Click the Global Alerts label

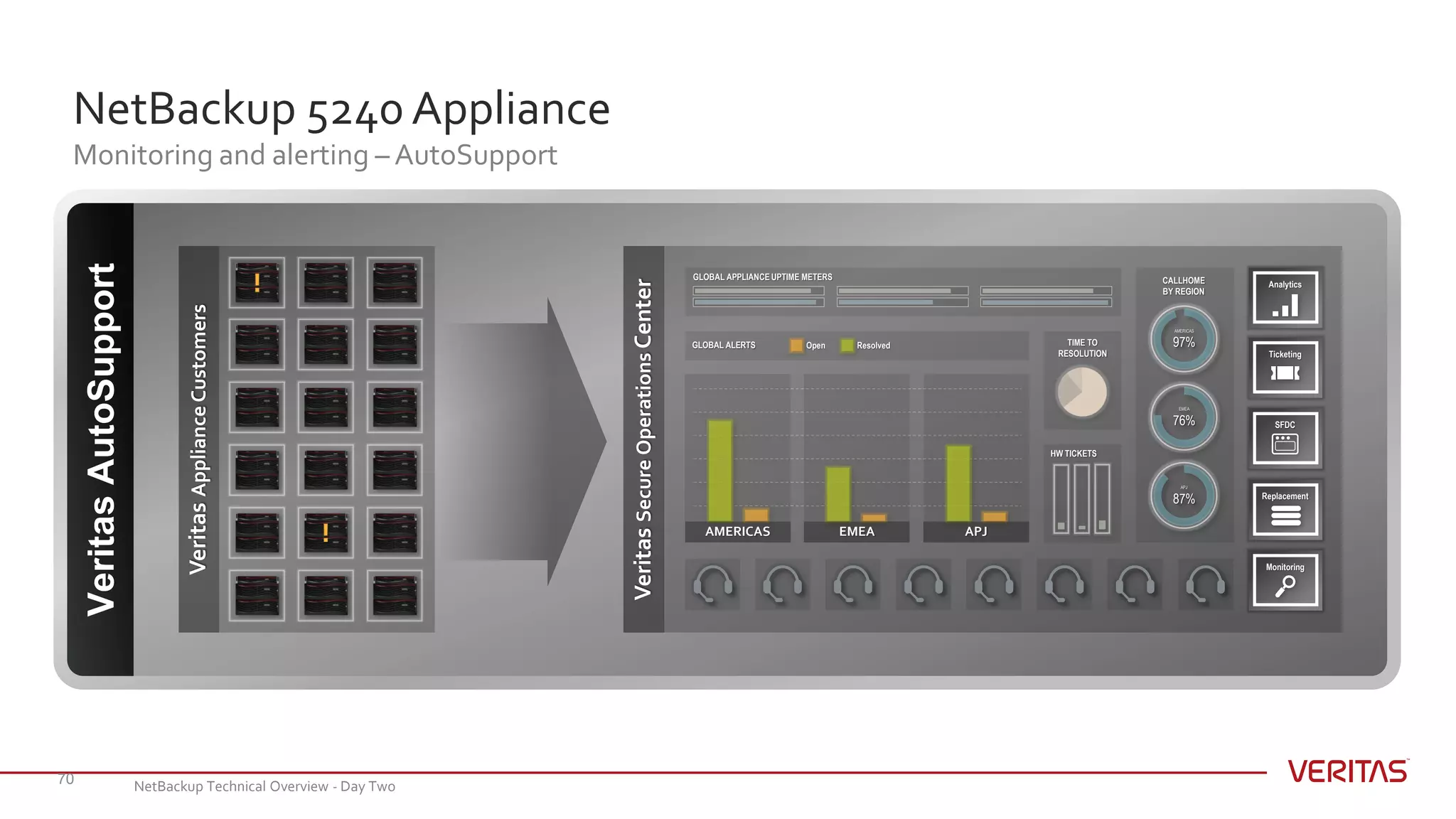point(724,346)
